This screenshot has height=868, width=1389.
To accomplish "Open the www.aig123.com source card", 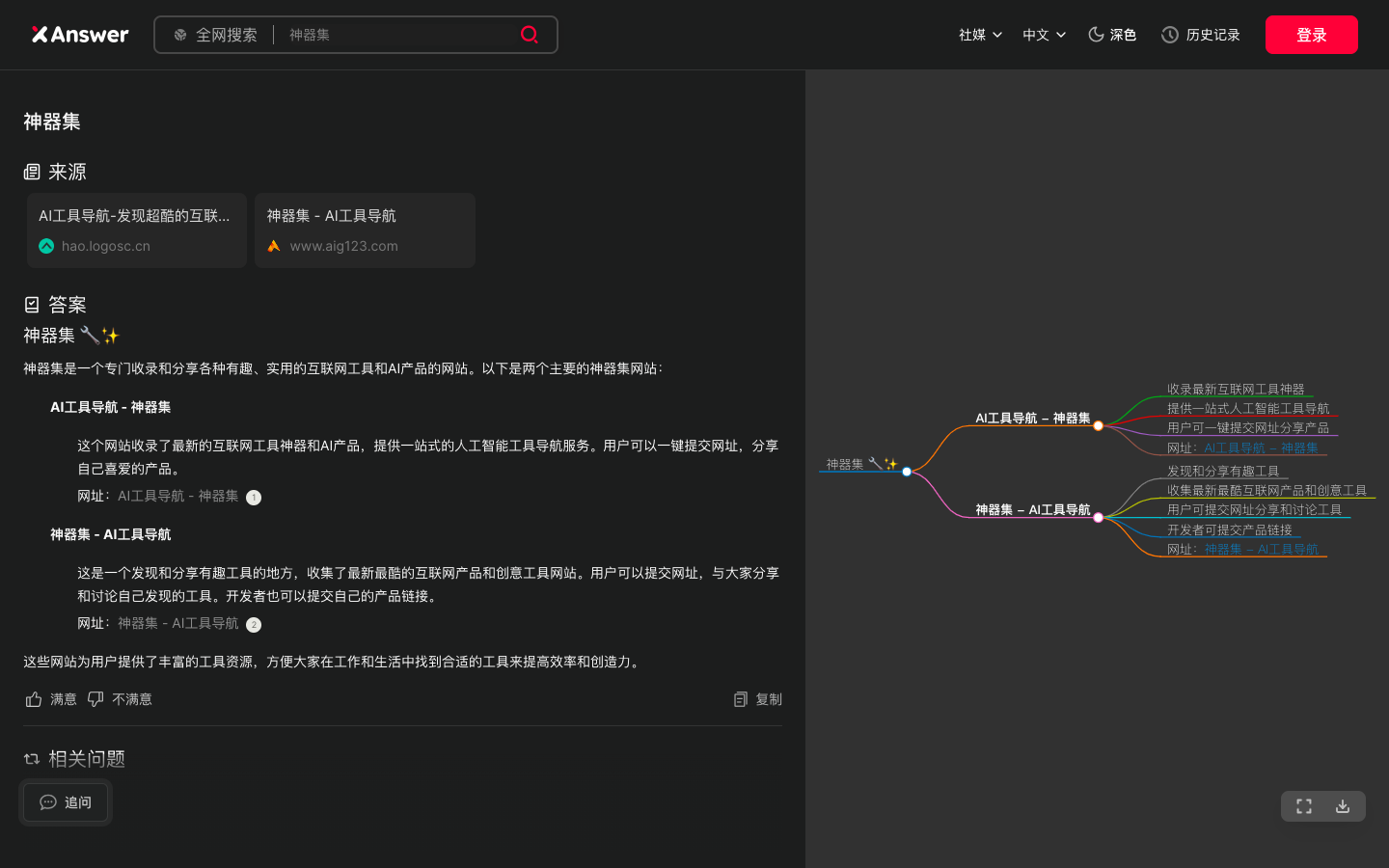I will point(365,231).
